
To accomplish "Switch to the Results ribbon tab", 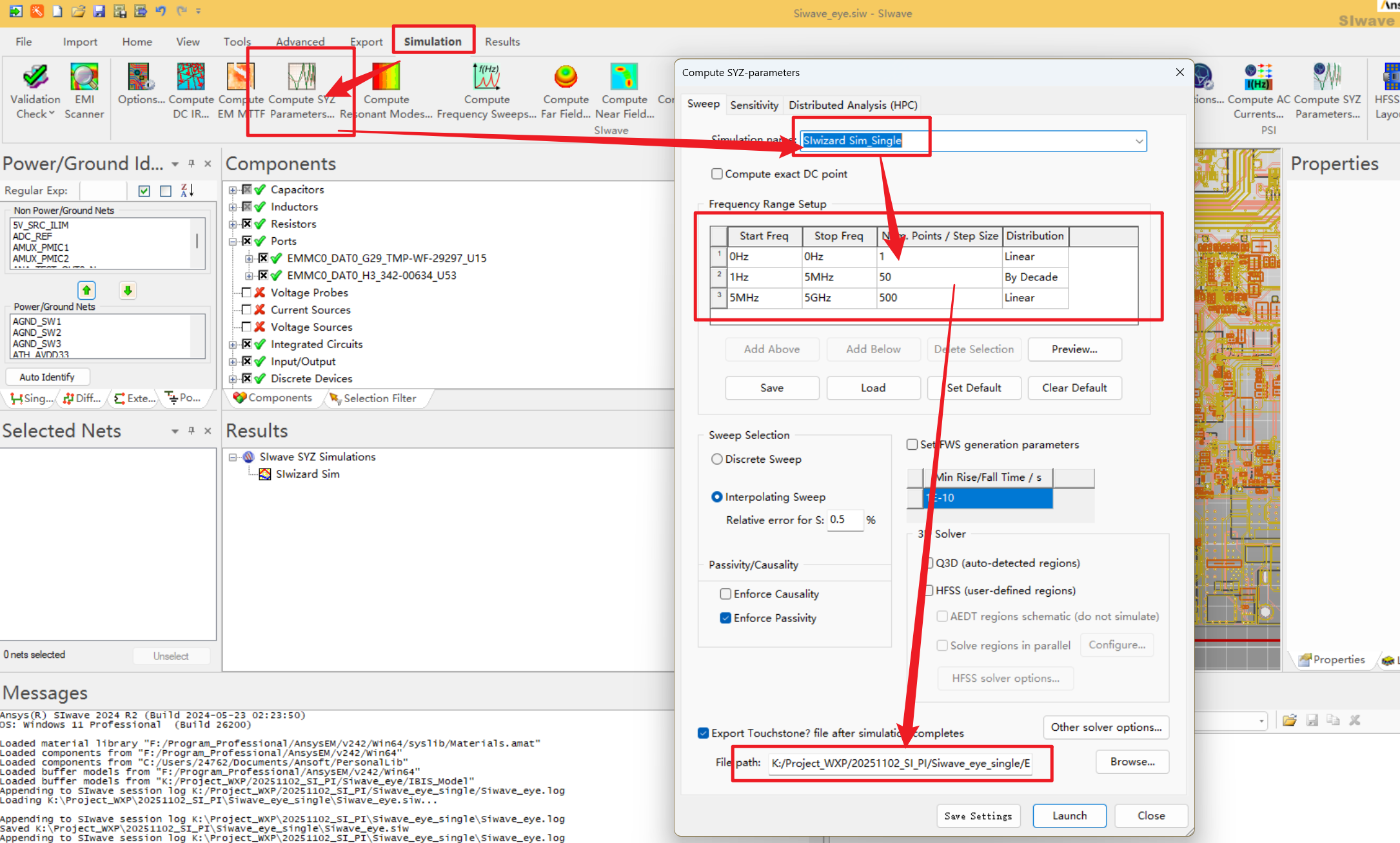I will coord(502,42).
